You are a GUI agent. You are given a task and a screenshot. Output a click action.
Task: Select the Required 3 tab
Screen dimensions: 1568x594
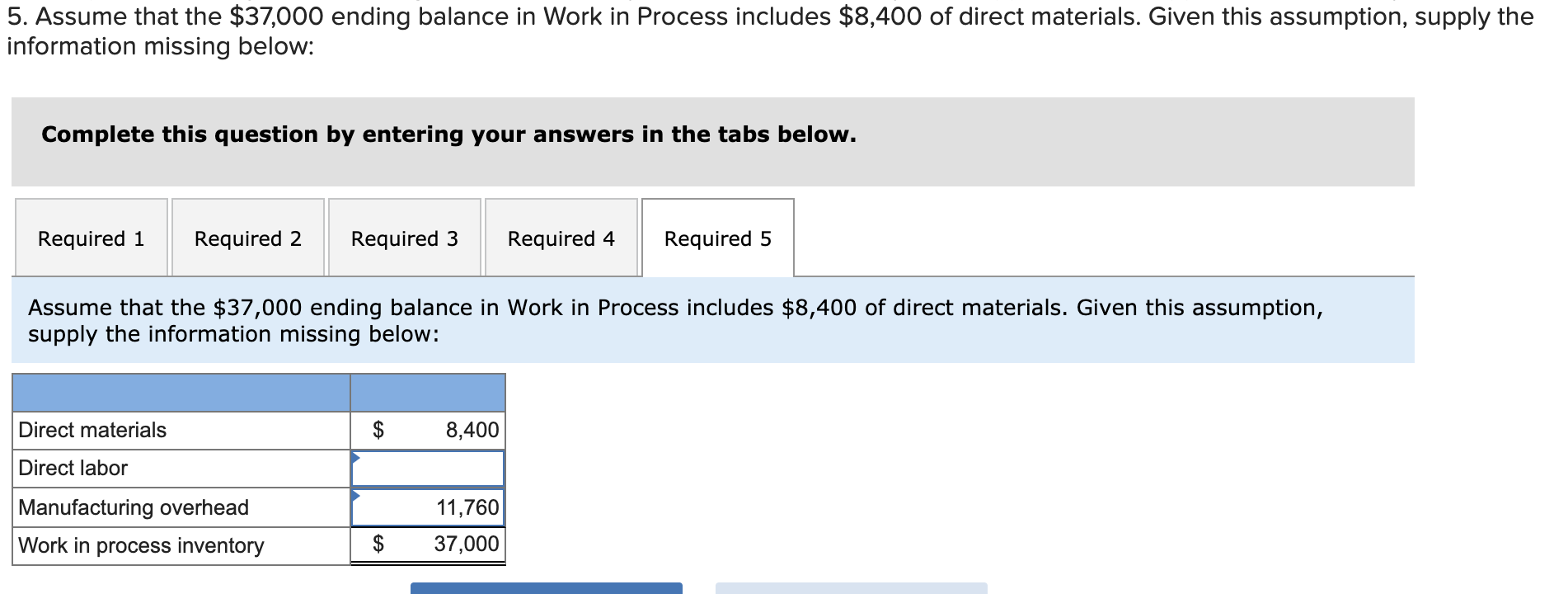tap(405, 238)
